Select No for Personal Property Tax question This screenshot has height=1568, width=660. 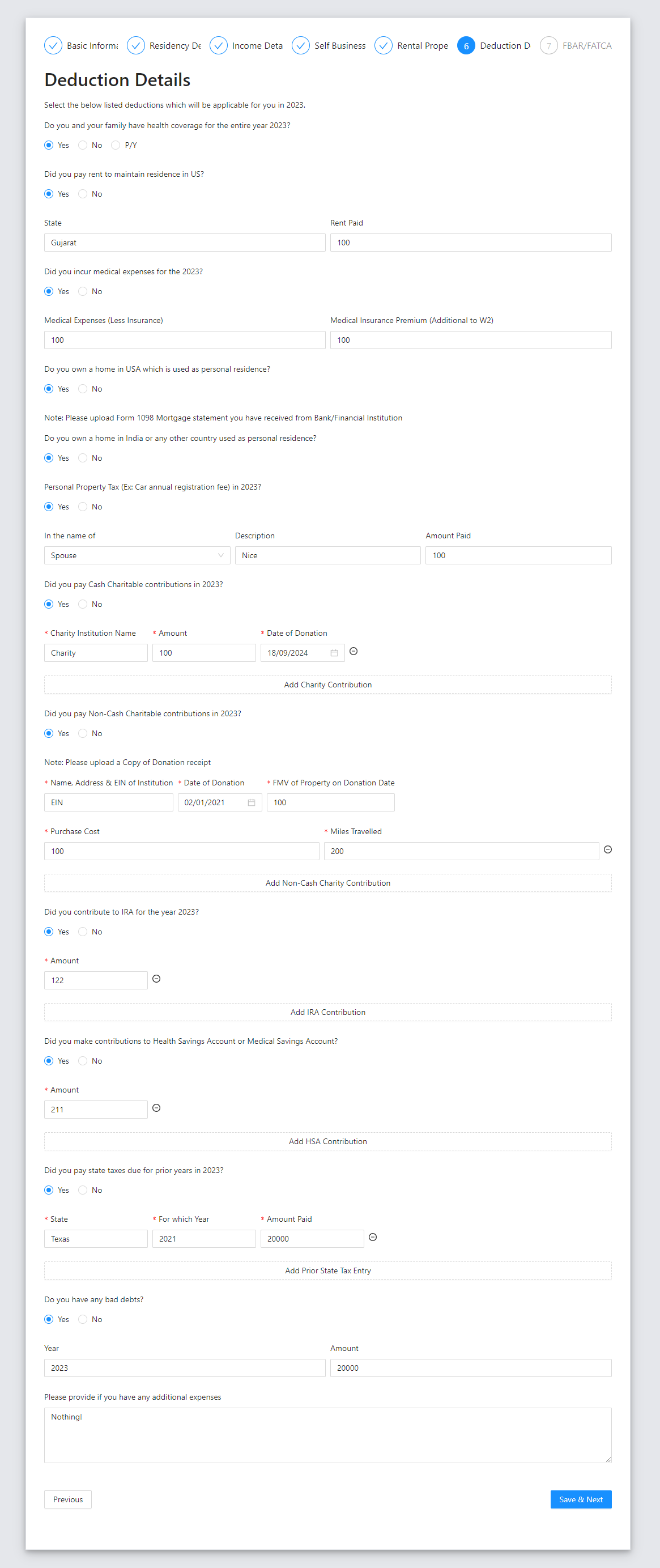pos(83,507)
